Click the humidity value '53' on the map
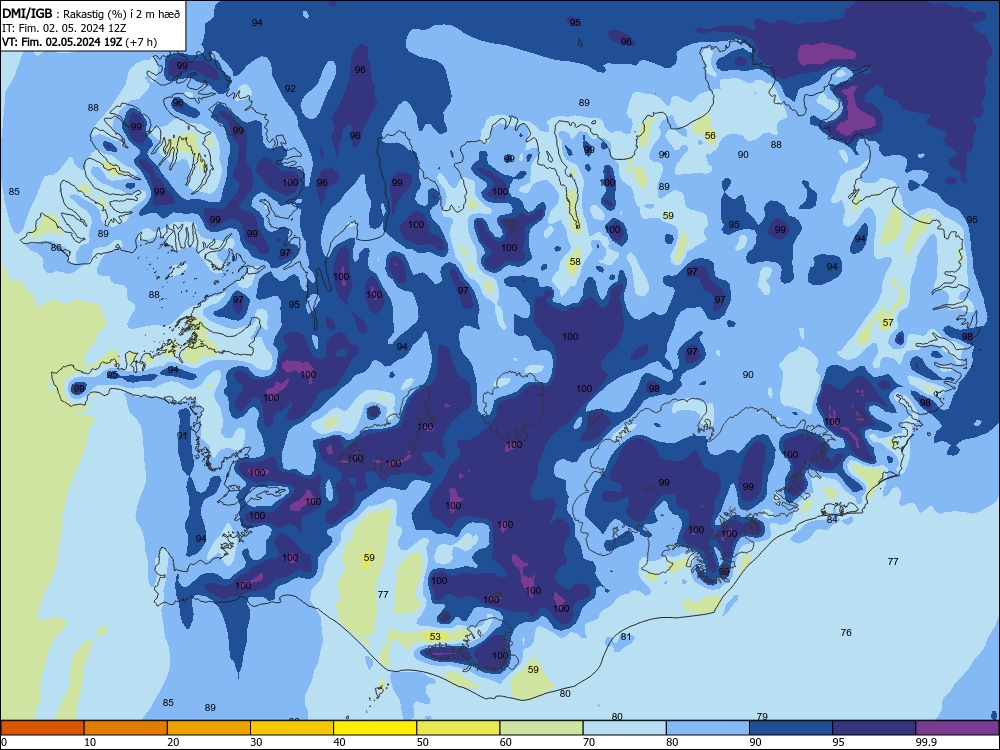 pyautogui.click(x=435, y=636)
